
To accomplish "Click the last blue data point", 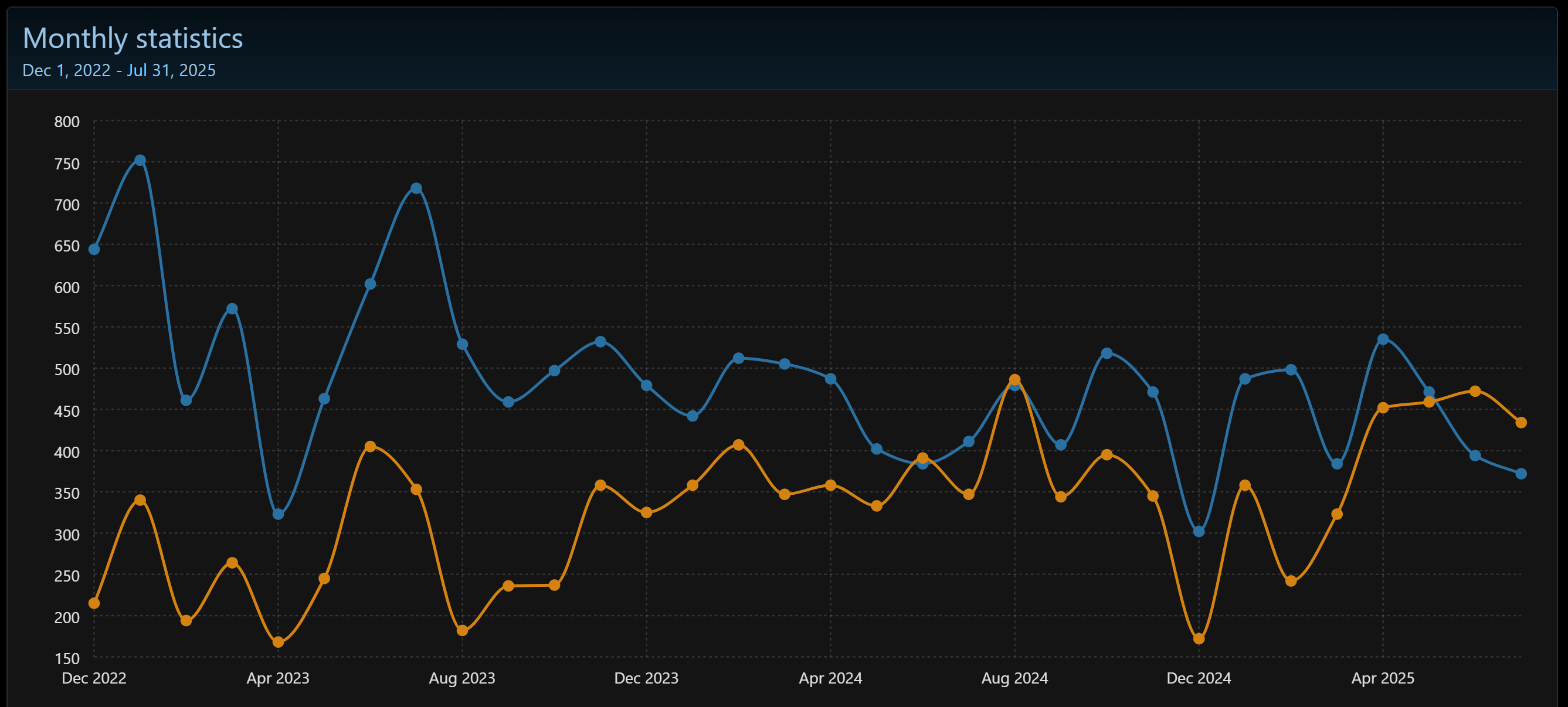I will coord(1521,473).
